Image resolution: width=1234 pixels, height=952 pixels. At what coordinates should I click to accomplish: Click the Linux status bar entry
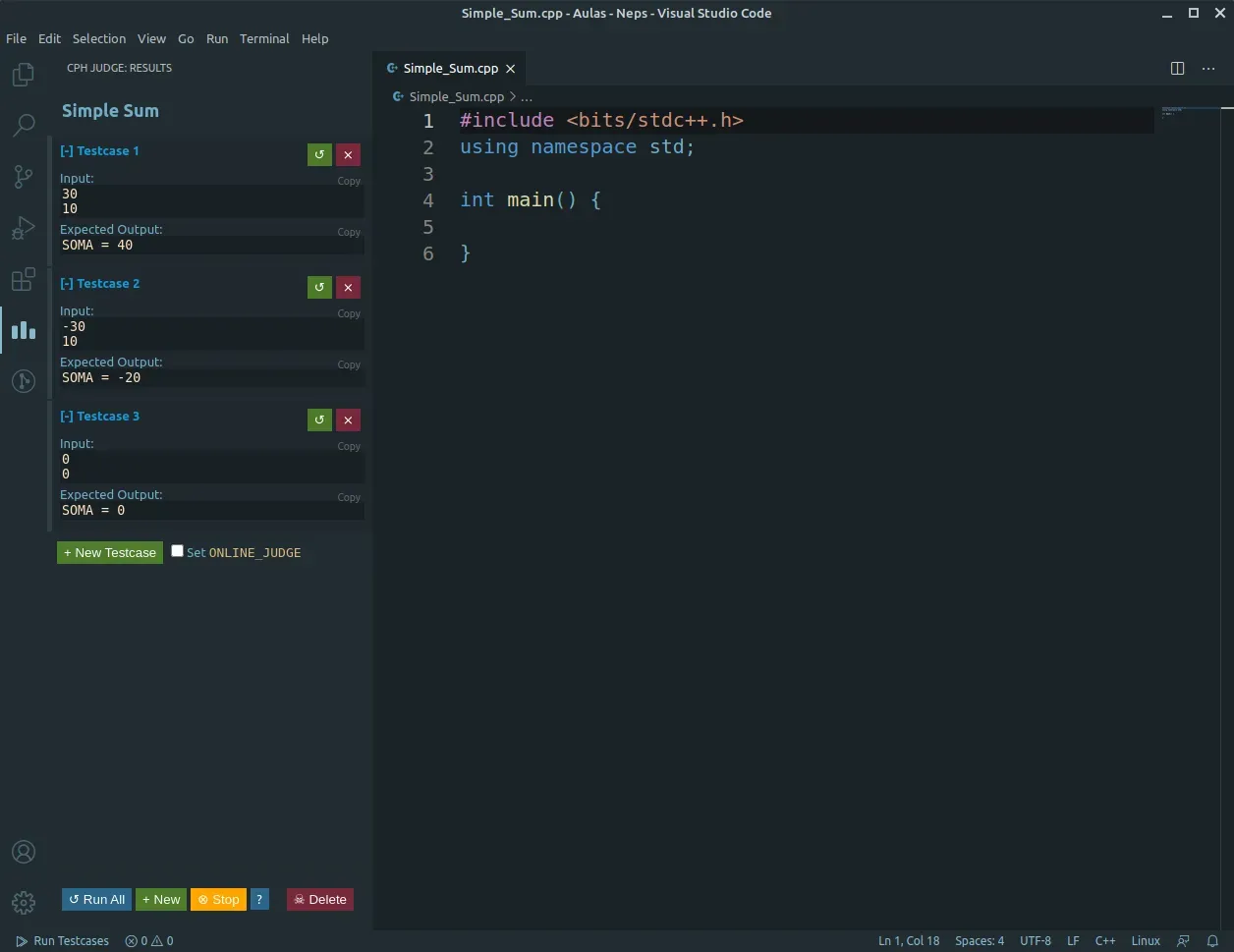(x=1146, y=940)
